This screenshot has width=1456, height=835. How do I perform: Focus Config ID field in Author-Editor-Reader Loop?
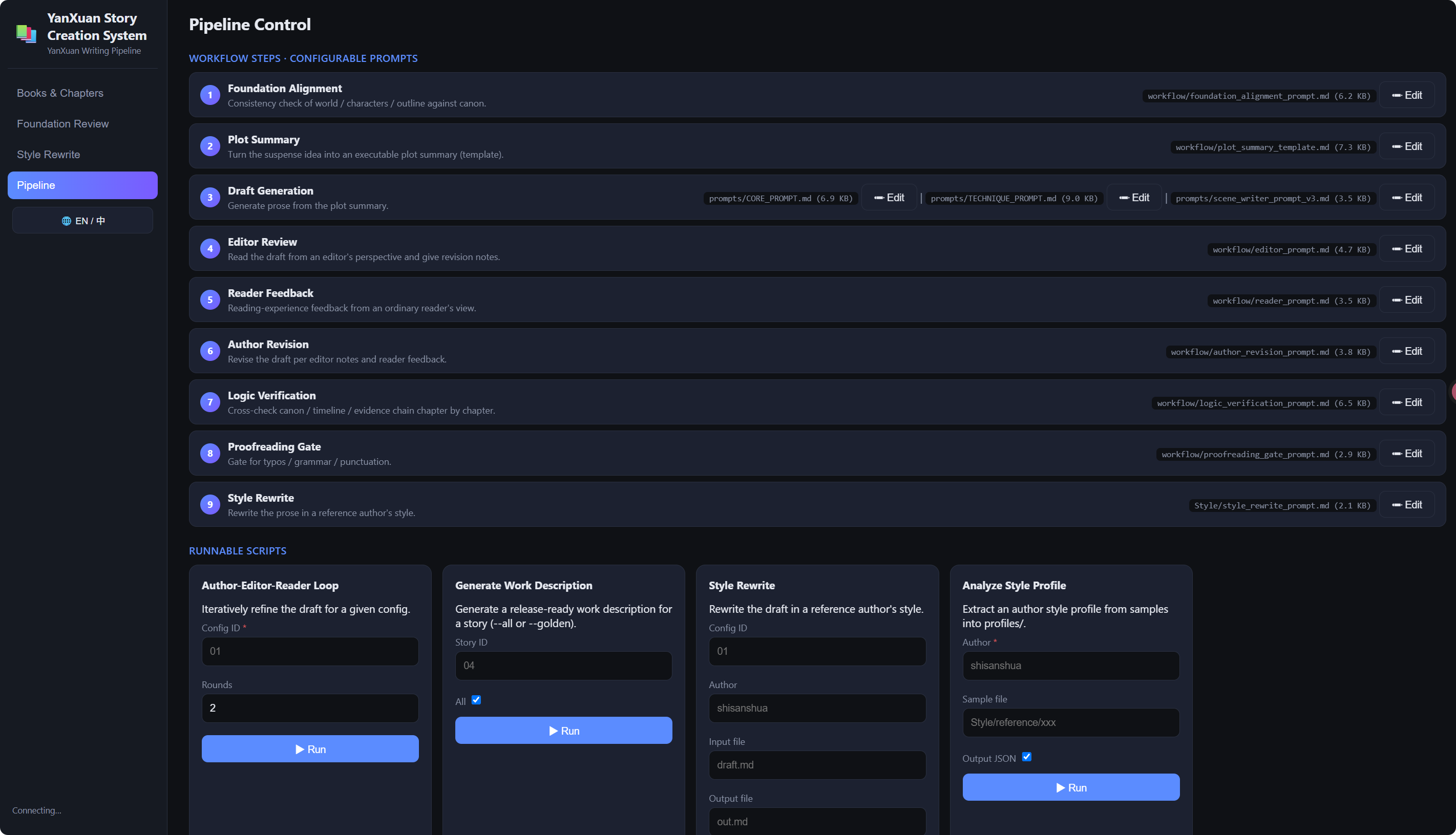310,652
